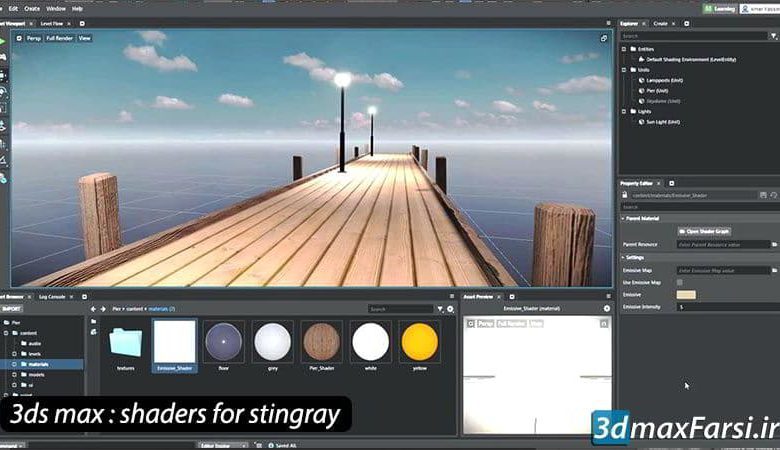This screenshot has width=780, height=450.
Task: Add new tab beside Property Editor
Action: coord(672,183)
